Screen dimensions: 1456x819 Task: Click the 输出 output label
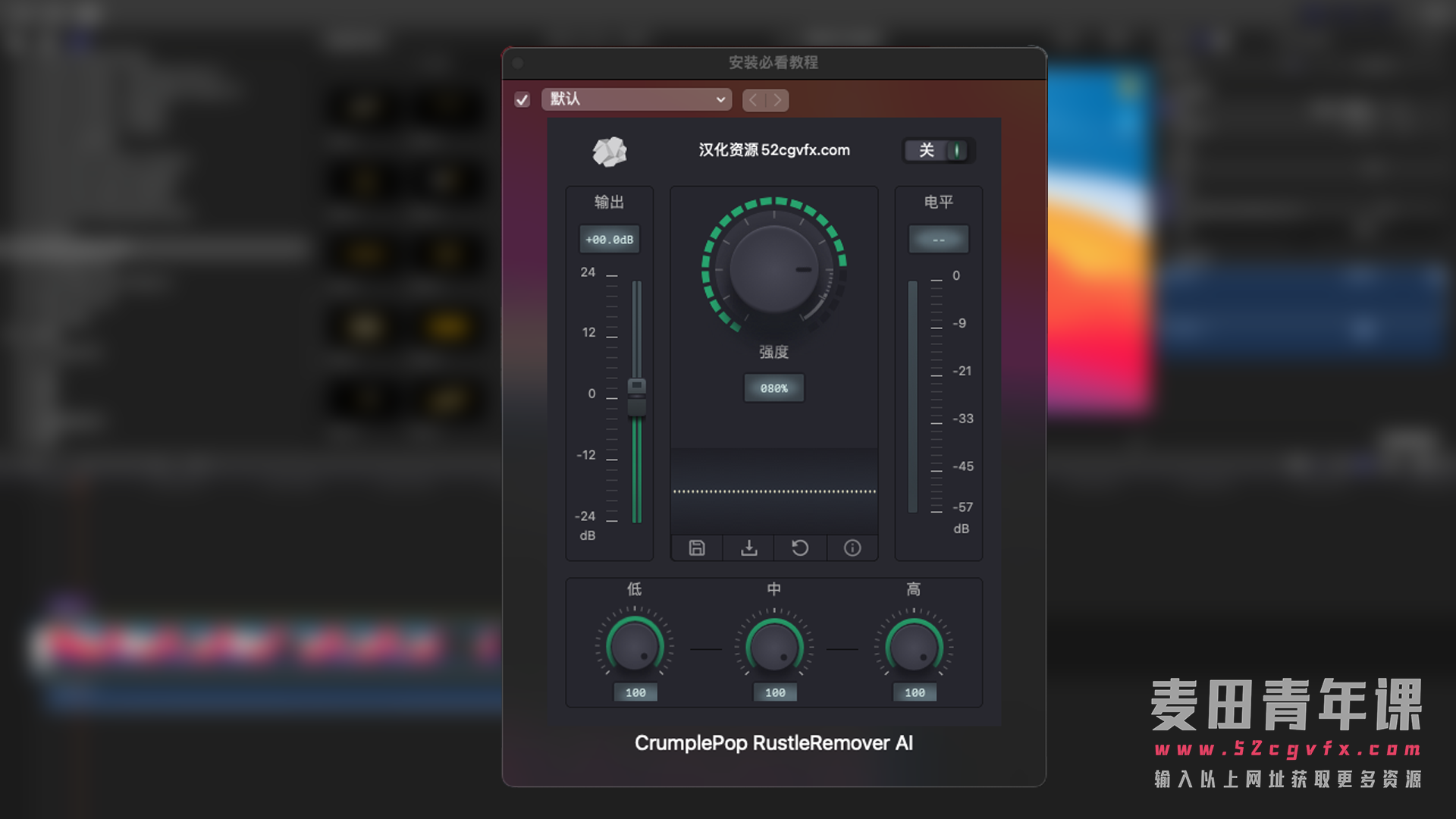coord(609,202)
